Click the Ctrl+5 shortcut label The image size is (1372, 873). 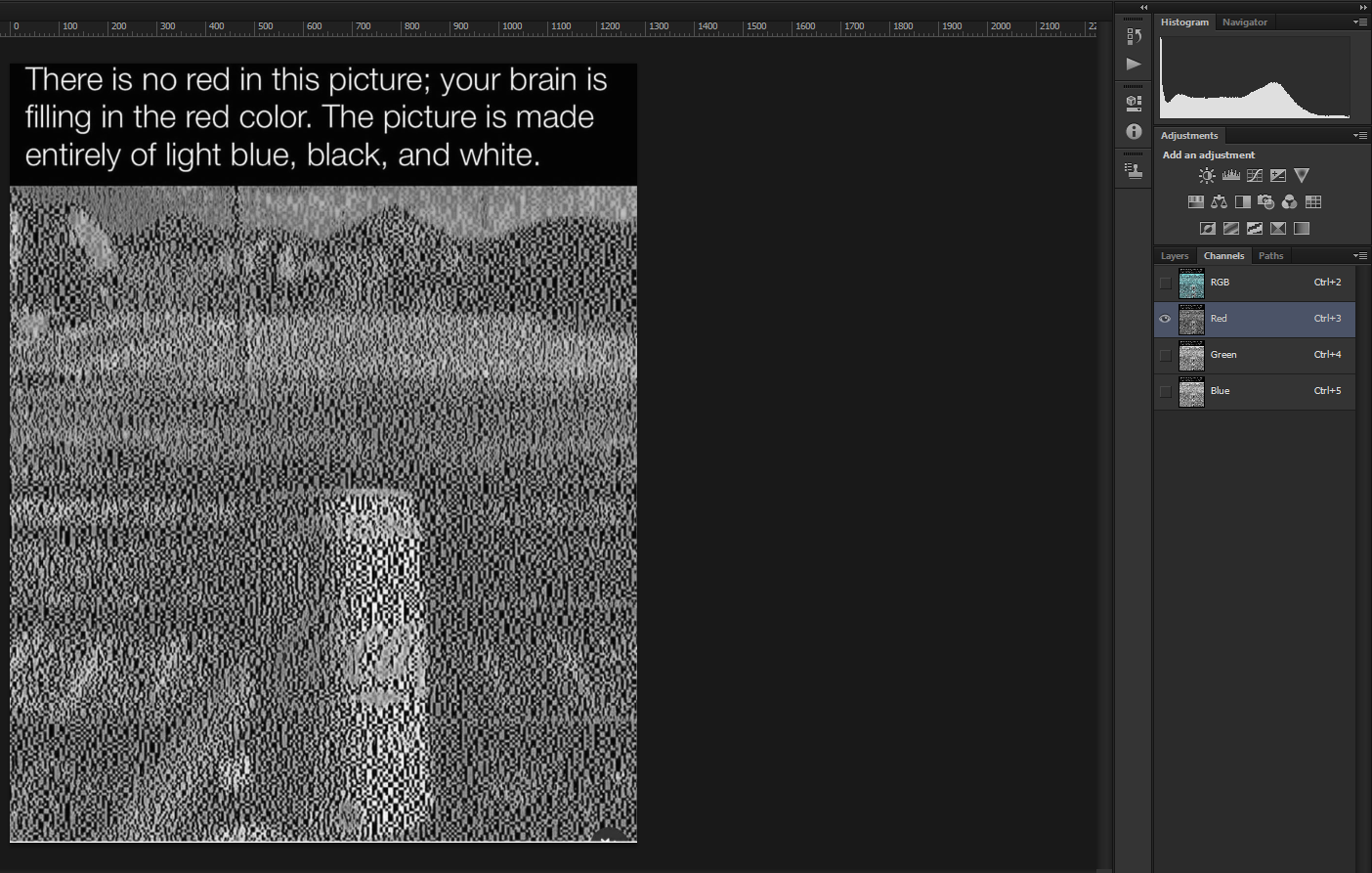pyautogui.click(x=1327, y=391)
